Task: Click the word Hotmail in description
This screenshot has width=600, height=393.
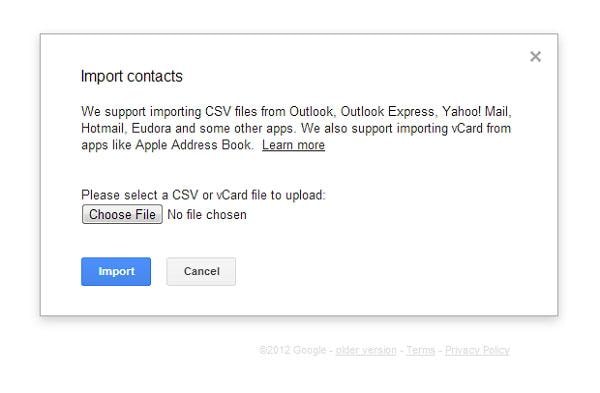Action: click(x=102, y=128)
